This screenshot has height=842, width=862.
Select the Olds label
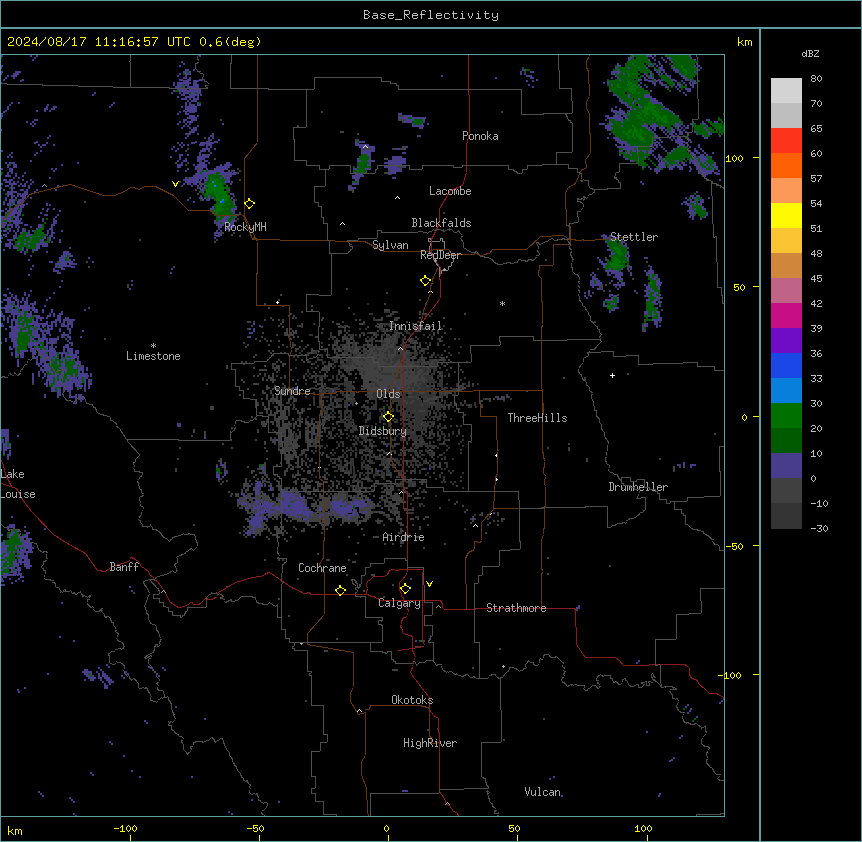(x=388, y=394)
